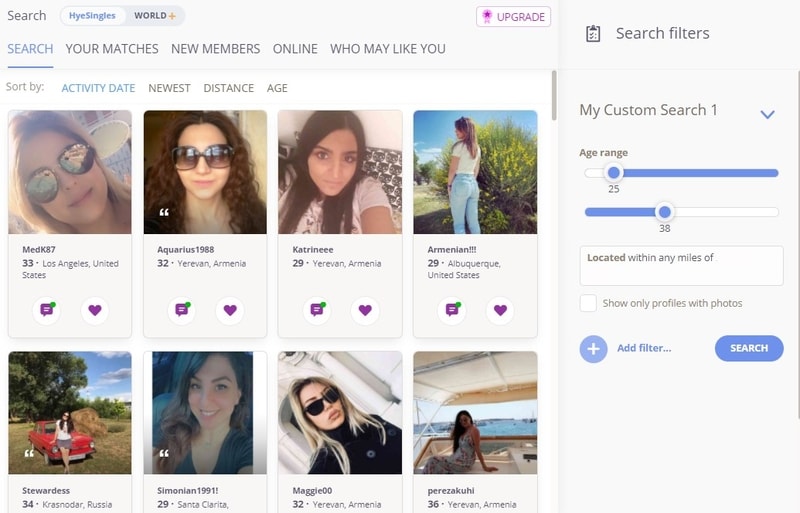Switch to WORLD search mode

[154, 16]
